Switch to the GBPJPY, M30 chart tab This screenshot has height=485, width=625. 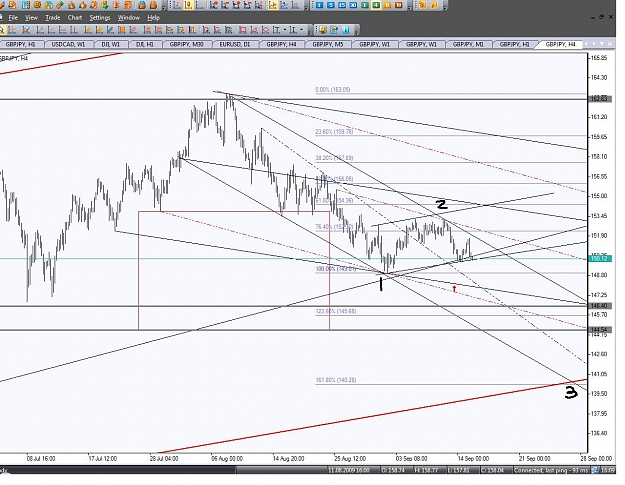point(187,44)
